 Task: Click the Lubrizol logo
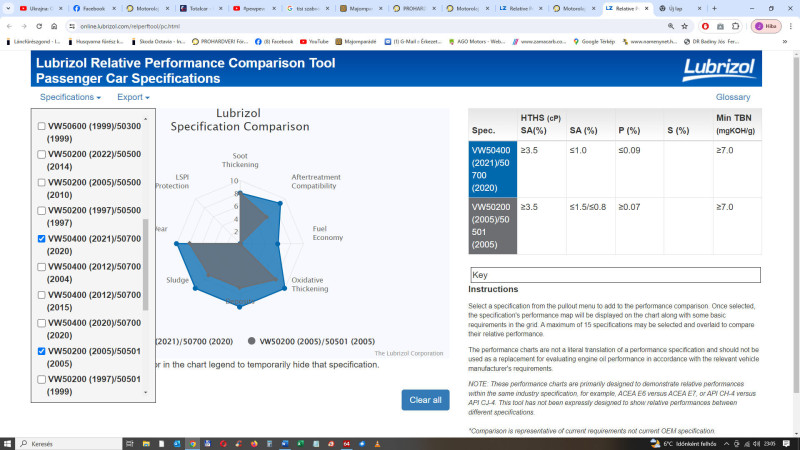[x=718, y=69]
